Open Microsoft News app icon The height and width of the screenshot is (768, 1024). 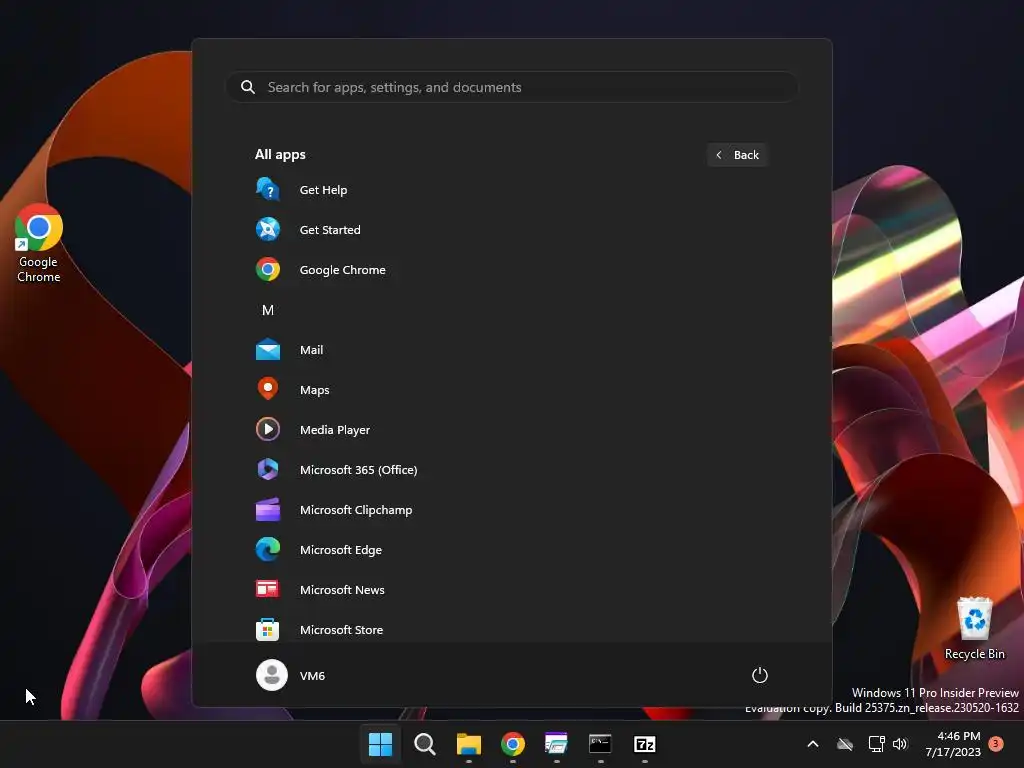click(x=268, y=590)
